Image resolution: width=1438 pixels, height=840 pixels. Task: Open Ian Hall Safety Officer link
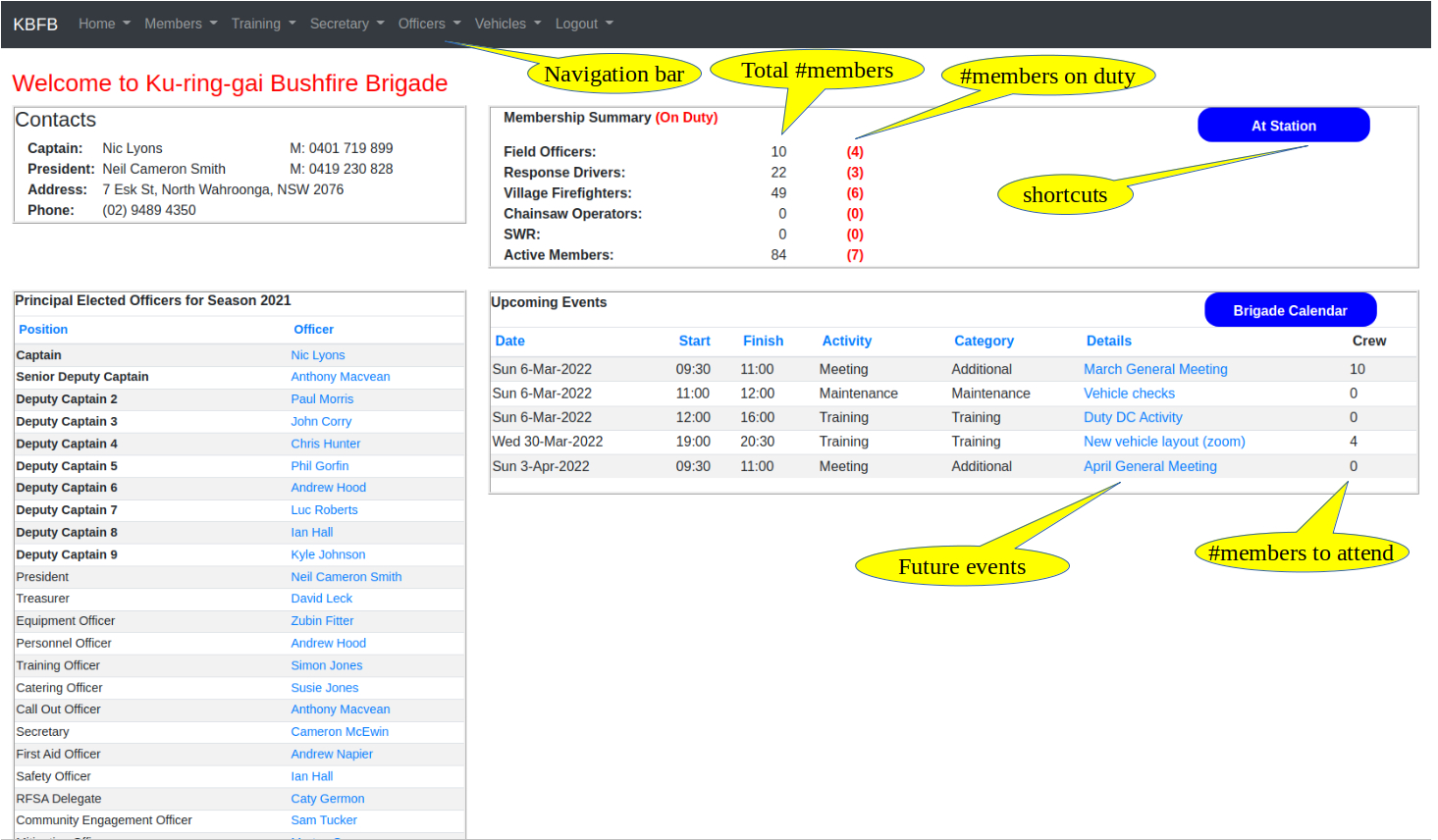311,776
